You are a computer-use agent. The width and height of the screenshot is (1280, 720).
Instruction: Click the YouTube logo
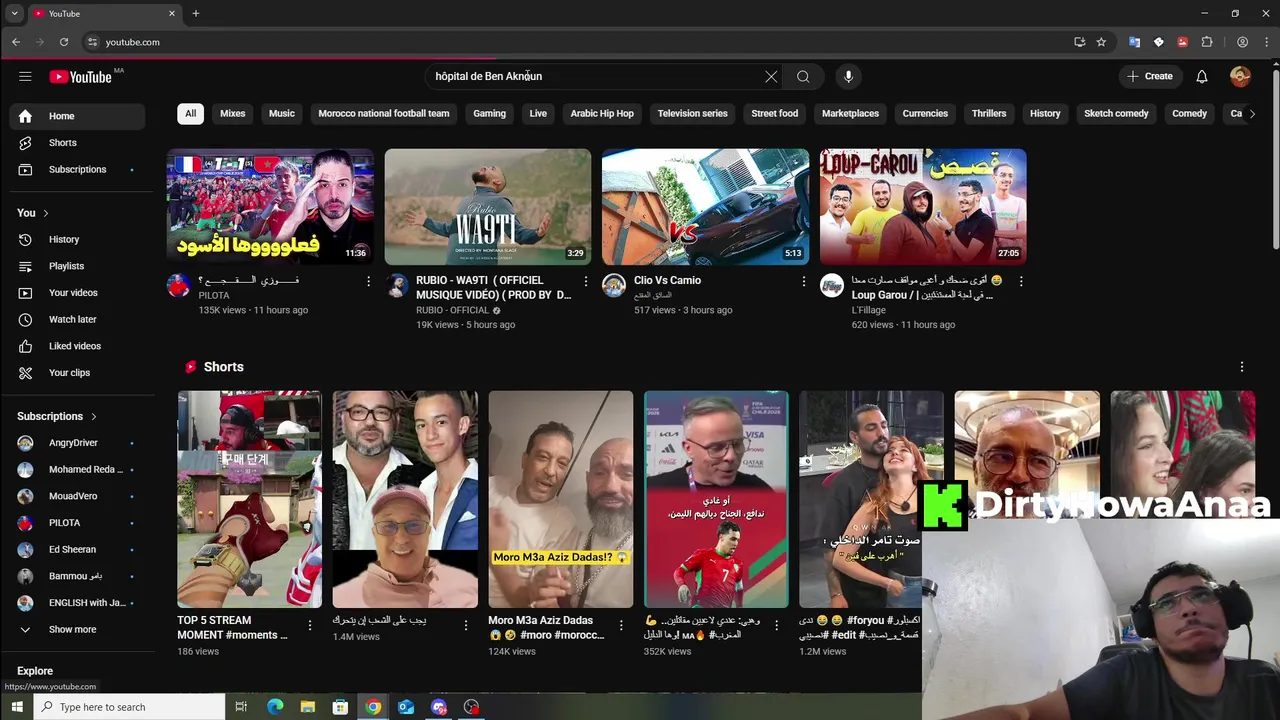(x=80, y=77)
